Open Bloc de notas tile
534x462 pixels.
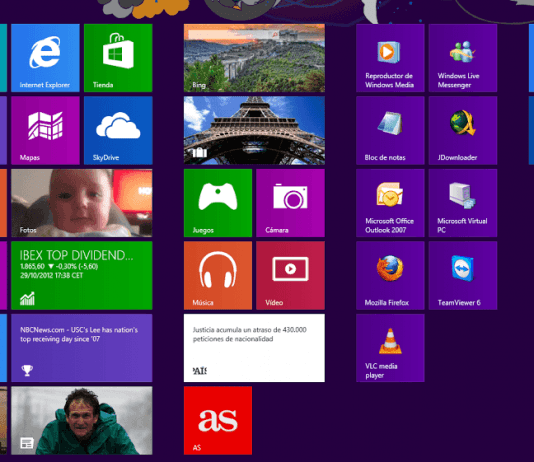click(390, 130)
